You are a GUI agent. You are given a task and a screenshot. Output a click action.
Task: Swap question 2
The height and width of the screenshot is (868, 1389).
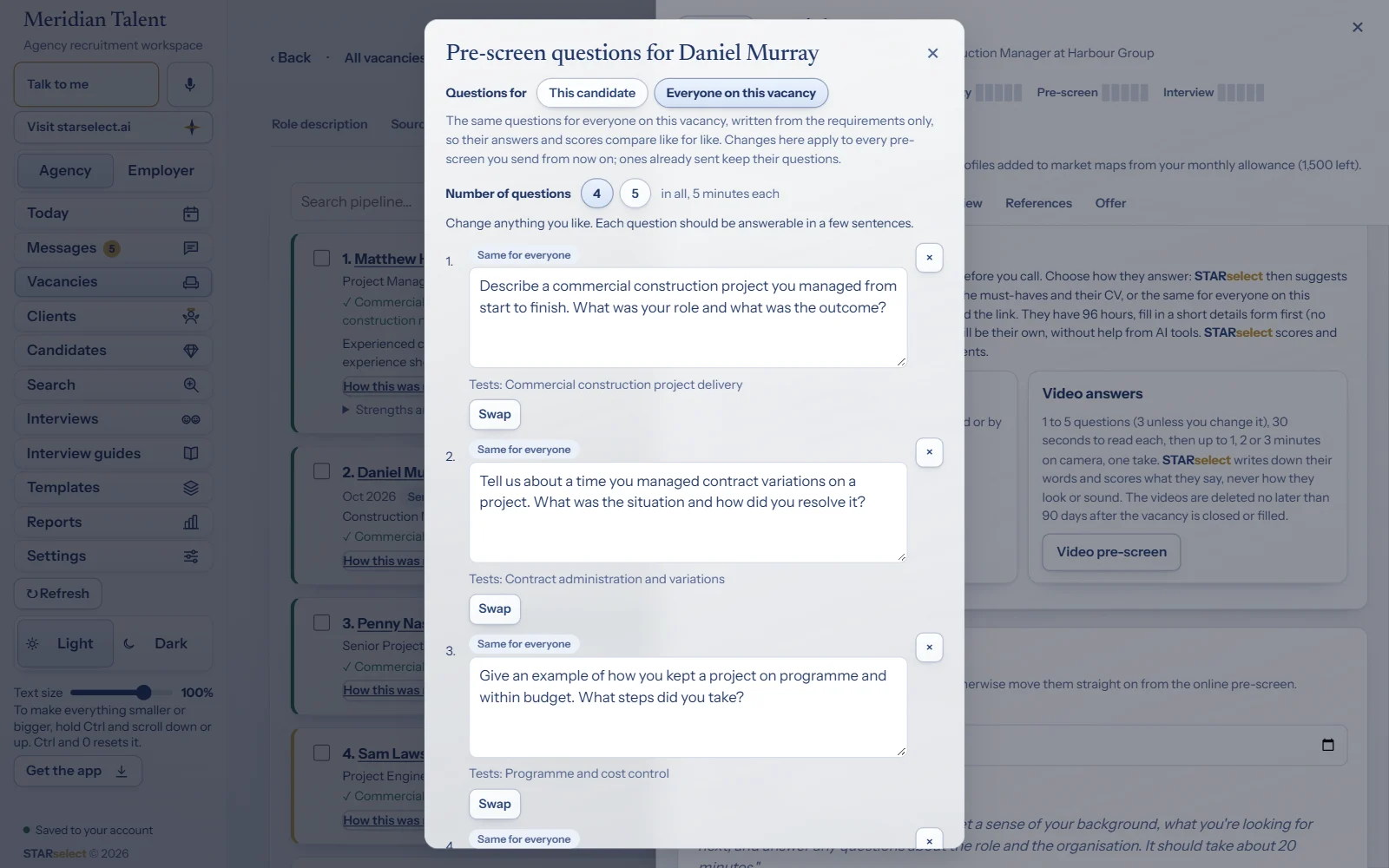coord(495,608)
